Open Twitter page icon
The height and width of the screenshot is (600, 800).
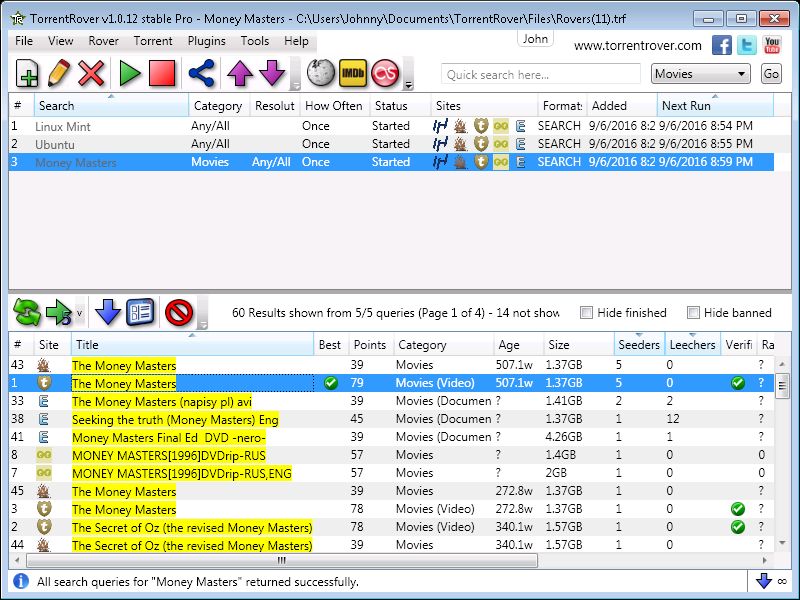coord(746,45)
